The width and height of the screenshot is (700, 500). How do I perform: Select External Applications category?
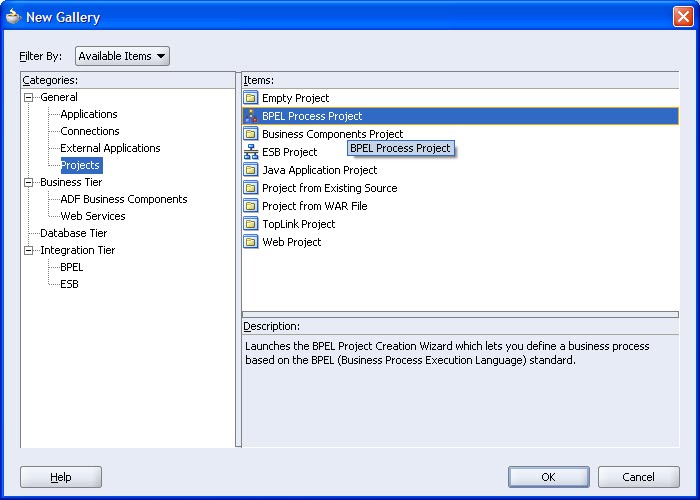[x=110, y=148]
